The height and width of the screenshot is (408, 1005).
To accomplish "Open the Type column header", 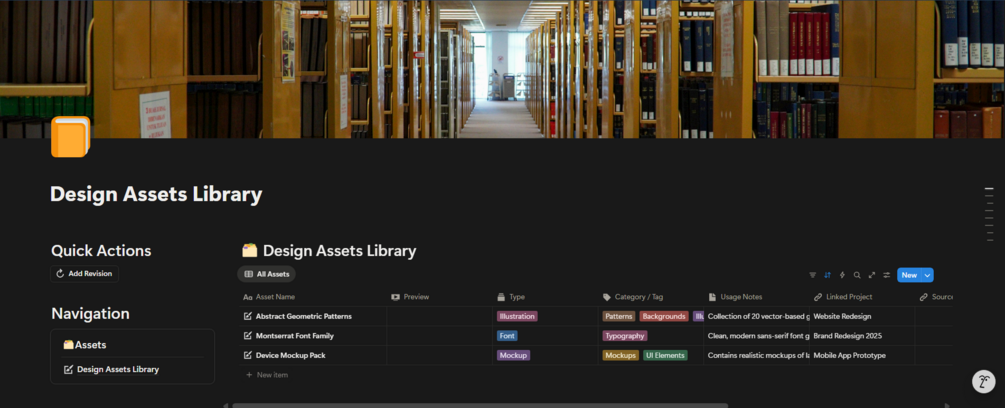I will point(511,297).
